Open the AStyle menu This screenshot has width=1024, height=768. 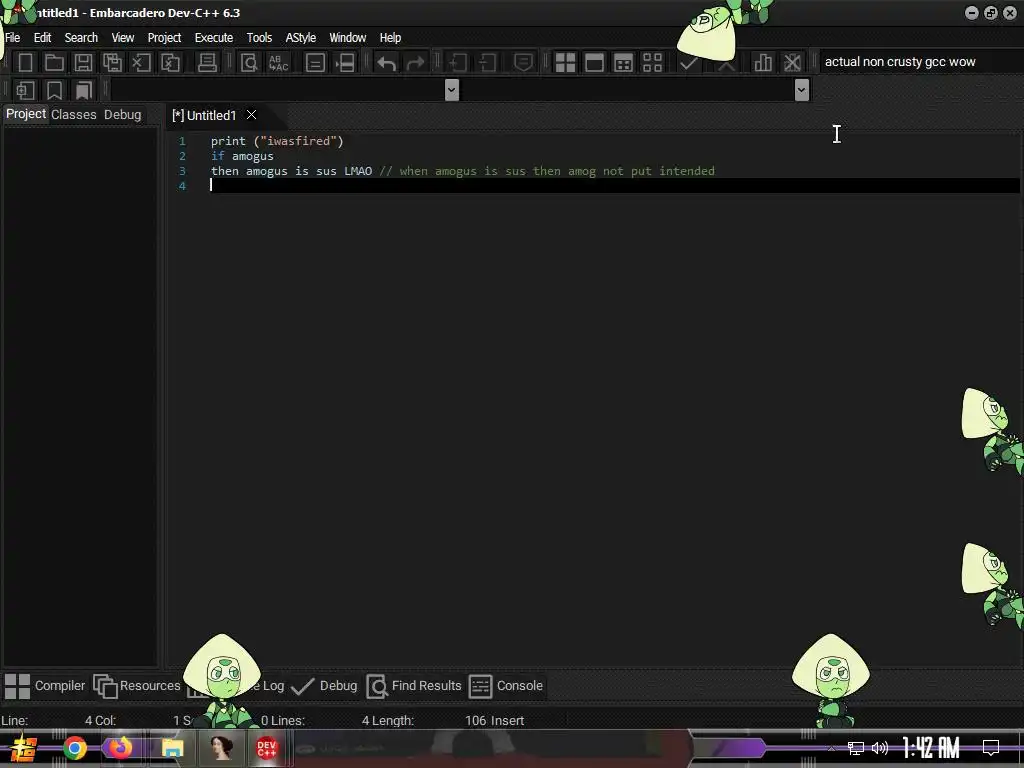(300, 38)
